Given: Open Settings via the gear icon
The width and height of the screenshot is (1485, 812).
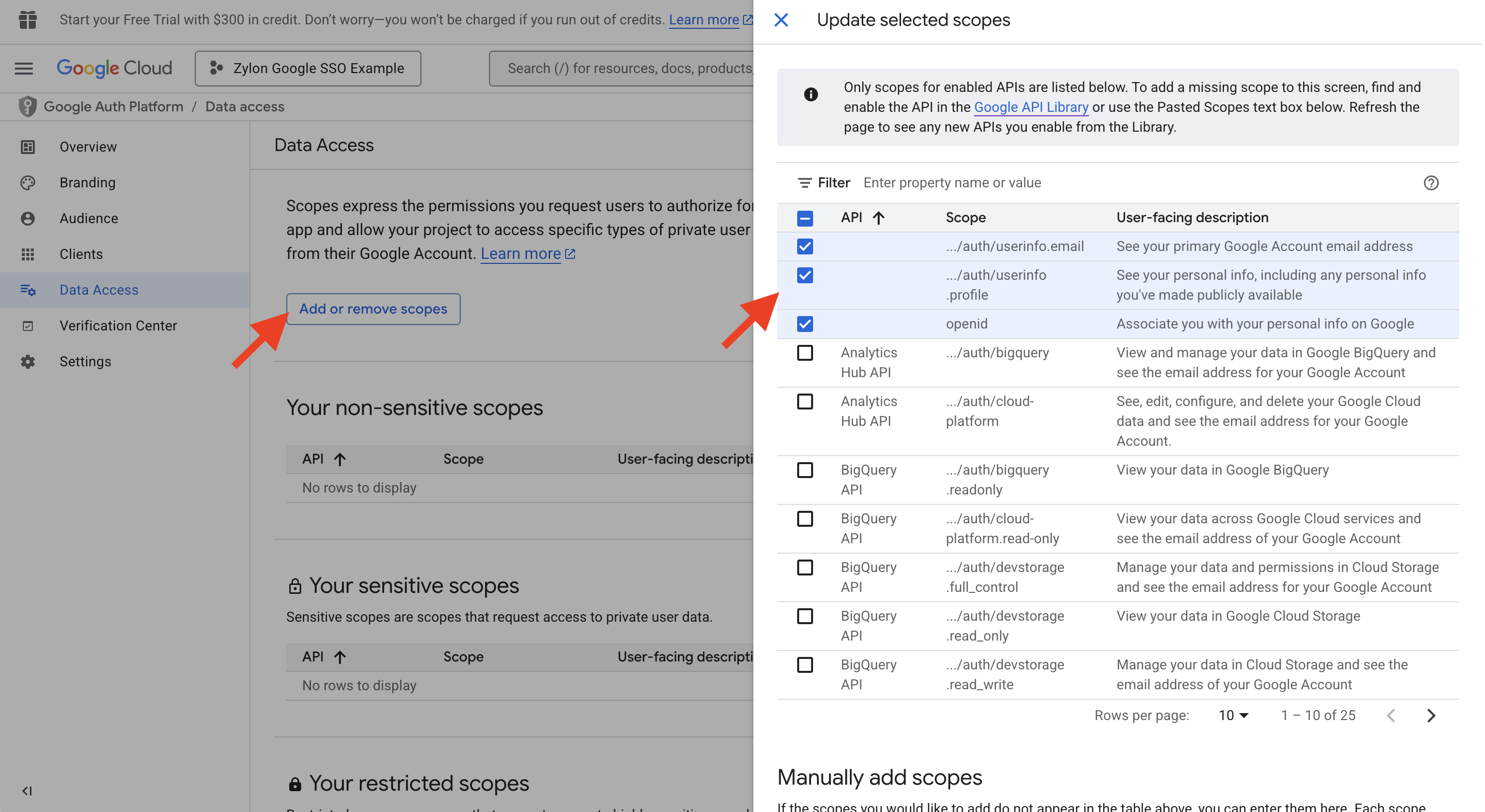Looking at the screenshot, I should (28, 361).
